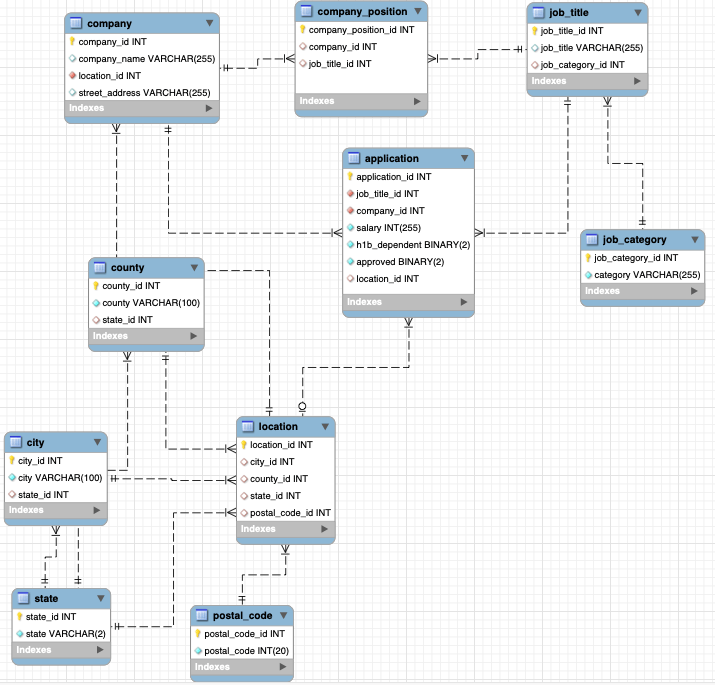Collapse the application table

click(465, 158)
